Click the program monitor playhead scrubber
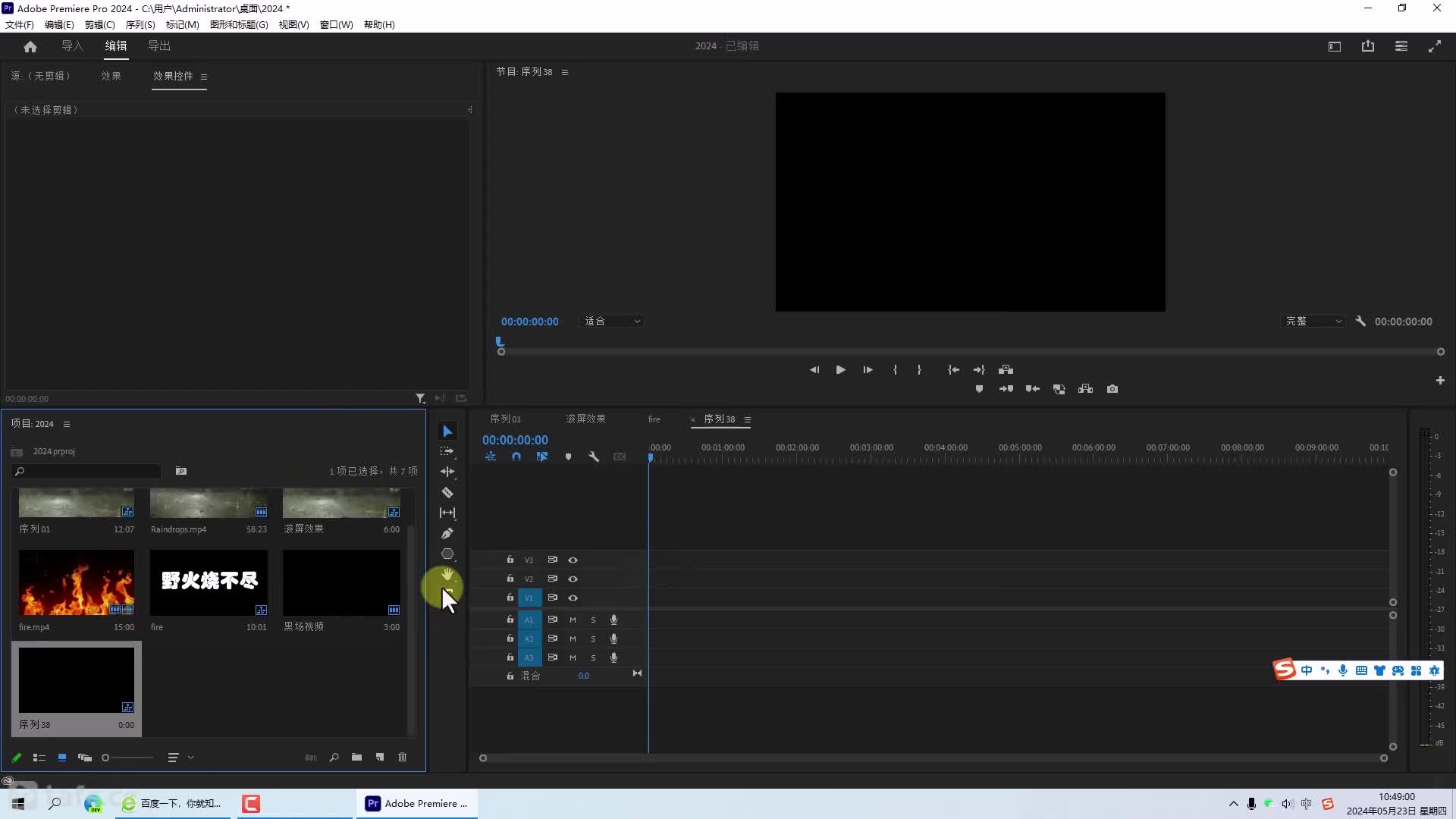This screenshot has width=1456, height=819. [500, 342]
